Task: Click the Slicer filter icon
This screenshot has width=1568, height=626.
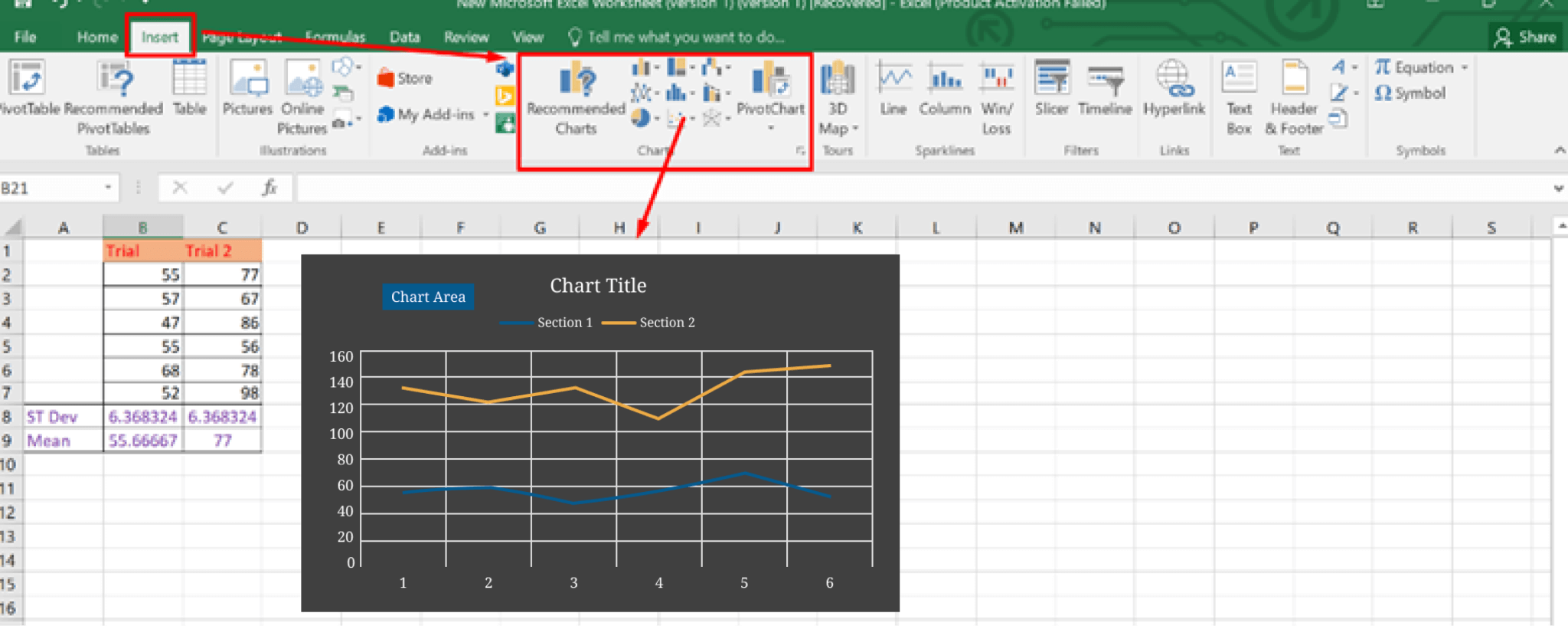Action: (1052, 88)
